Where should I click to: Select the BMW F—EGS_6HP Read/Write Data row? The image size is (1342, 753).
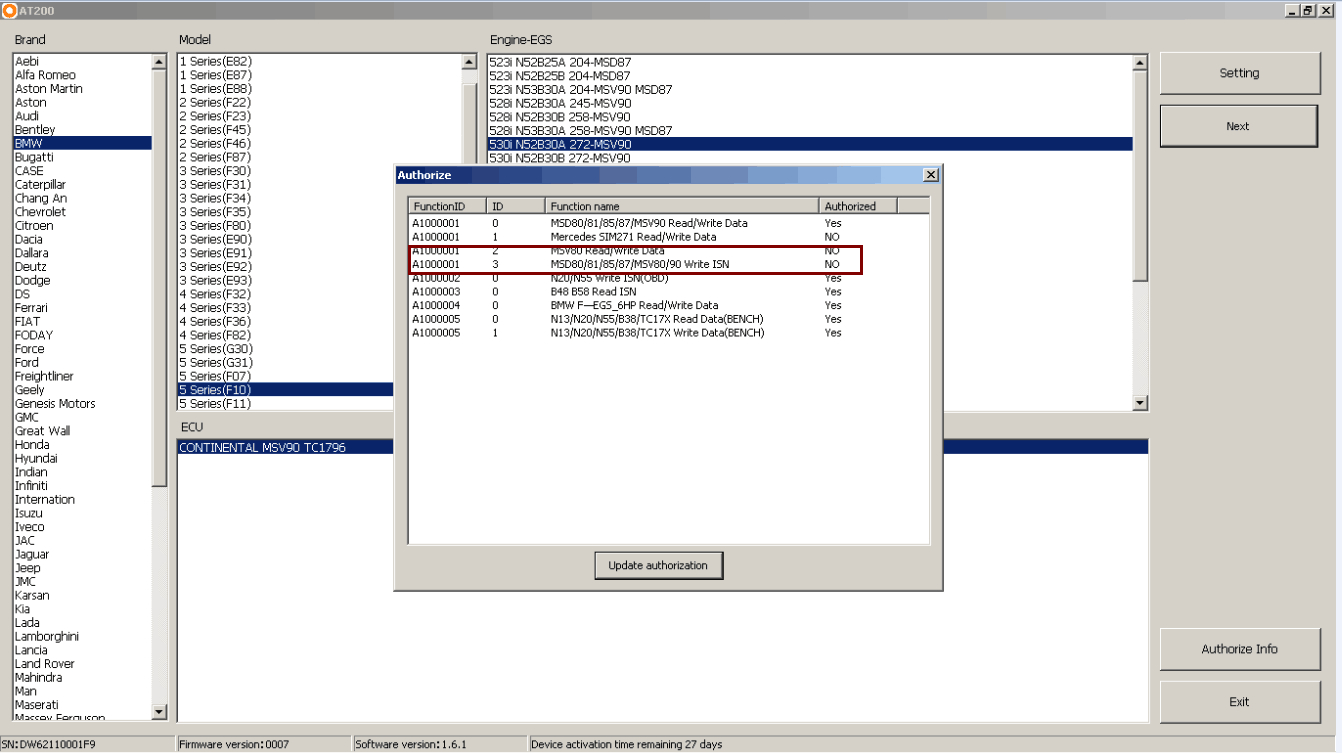click(x=636, y=305)
